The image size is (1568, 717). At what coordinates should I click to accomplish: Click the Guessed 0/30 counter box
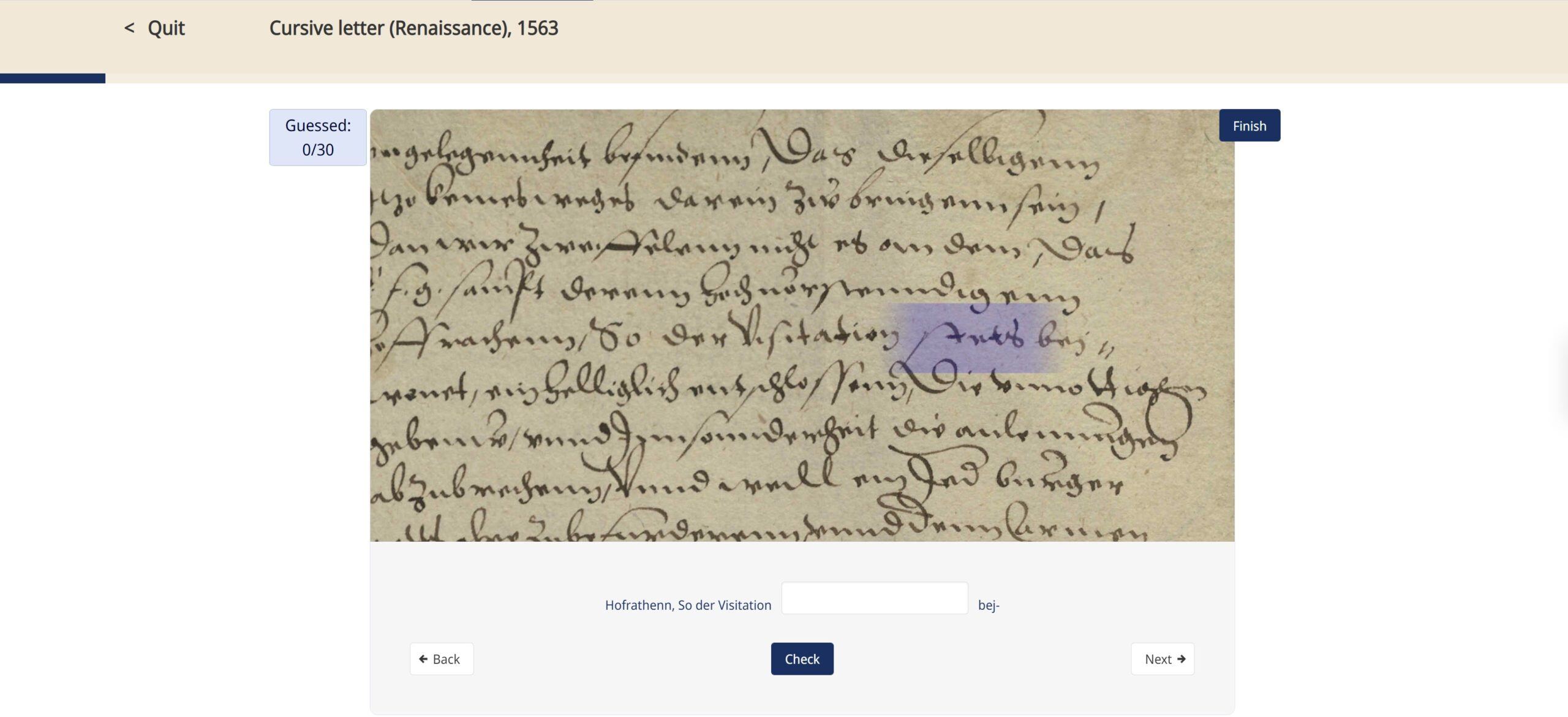point(318,137)
